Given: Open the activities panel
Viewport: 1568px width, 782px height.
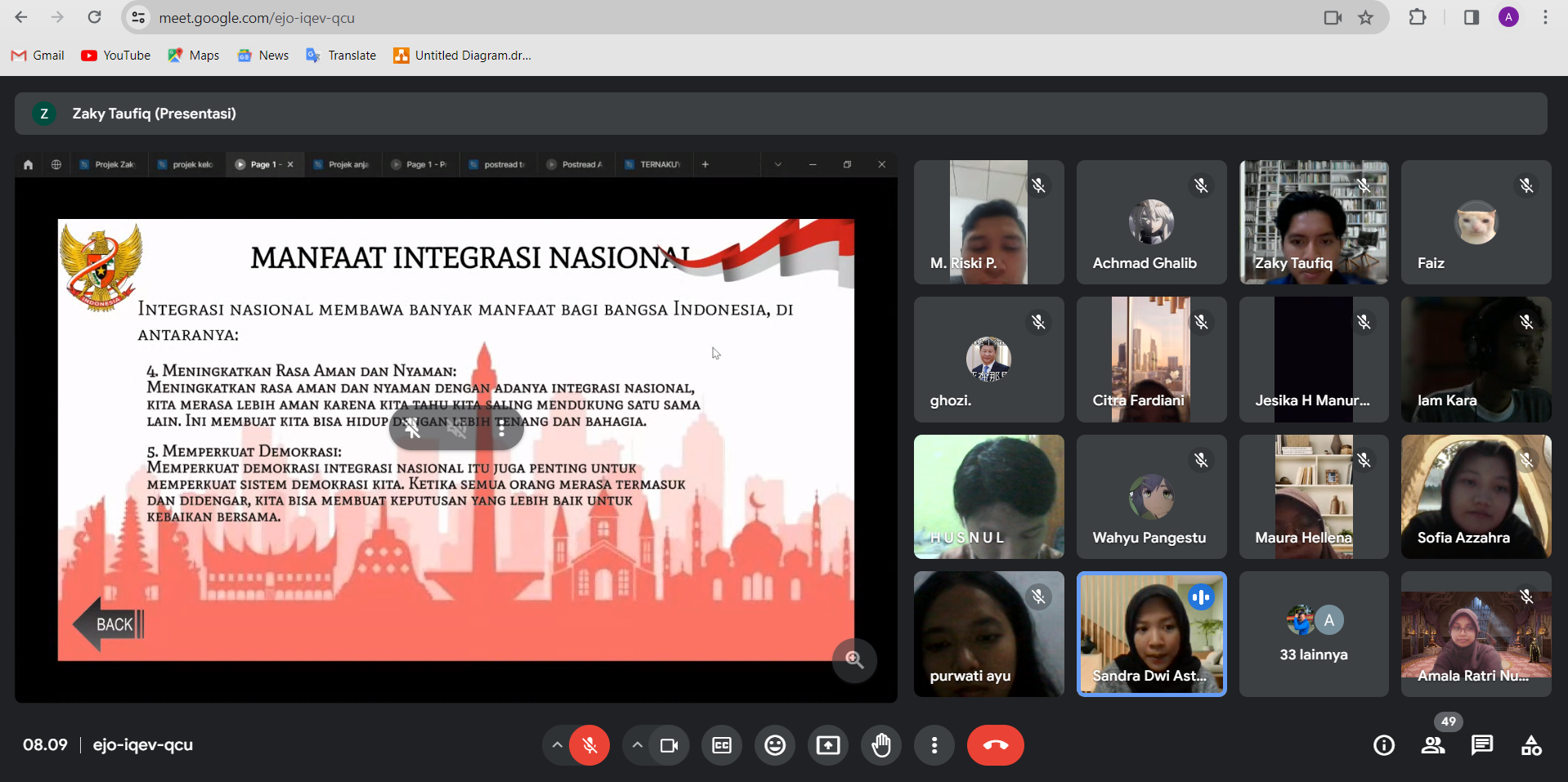Looking at the screenshot, I should 1530,745.
